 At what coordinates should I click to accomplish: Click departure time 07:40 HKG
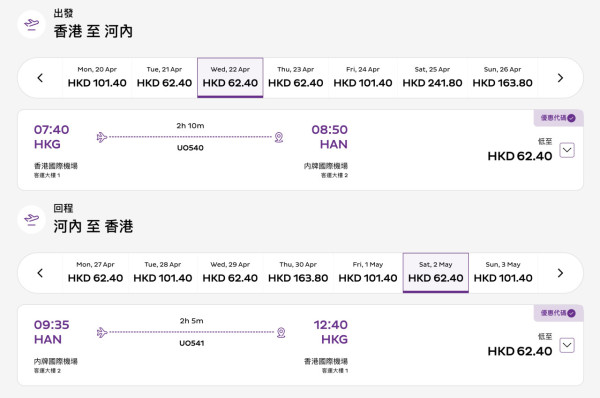(x=51, y=137)
